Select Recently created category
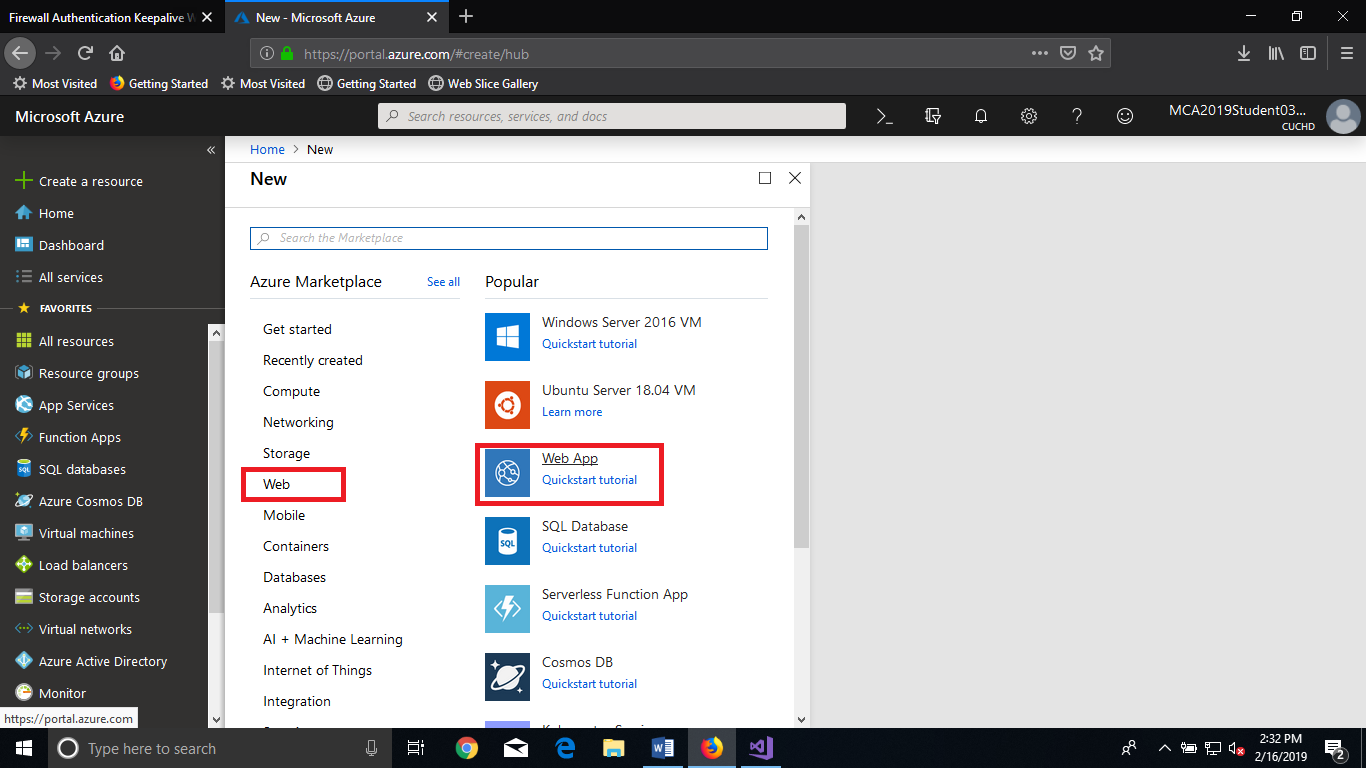Screen dimensions: 1366x768 coord(313,360)
